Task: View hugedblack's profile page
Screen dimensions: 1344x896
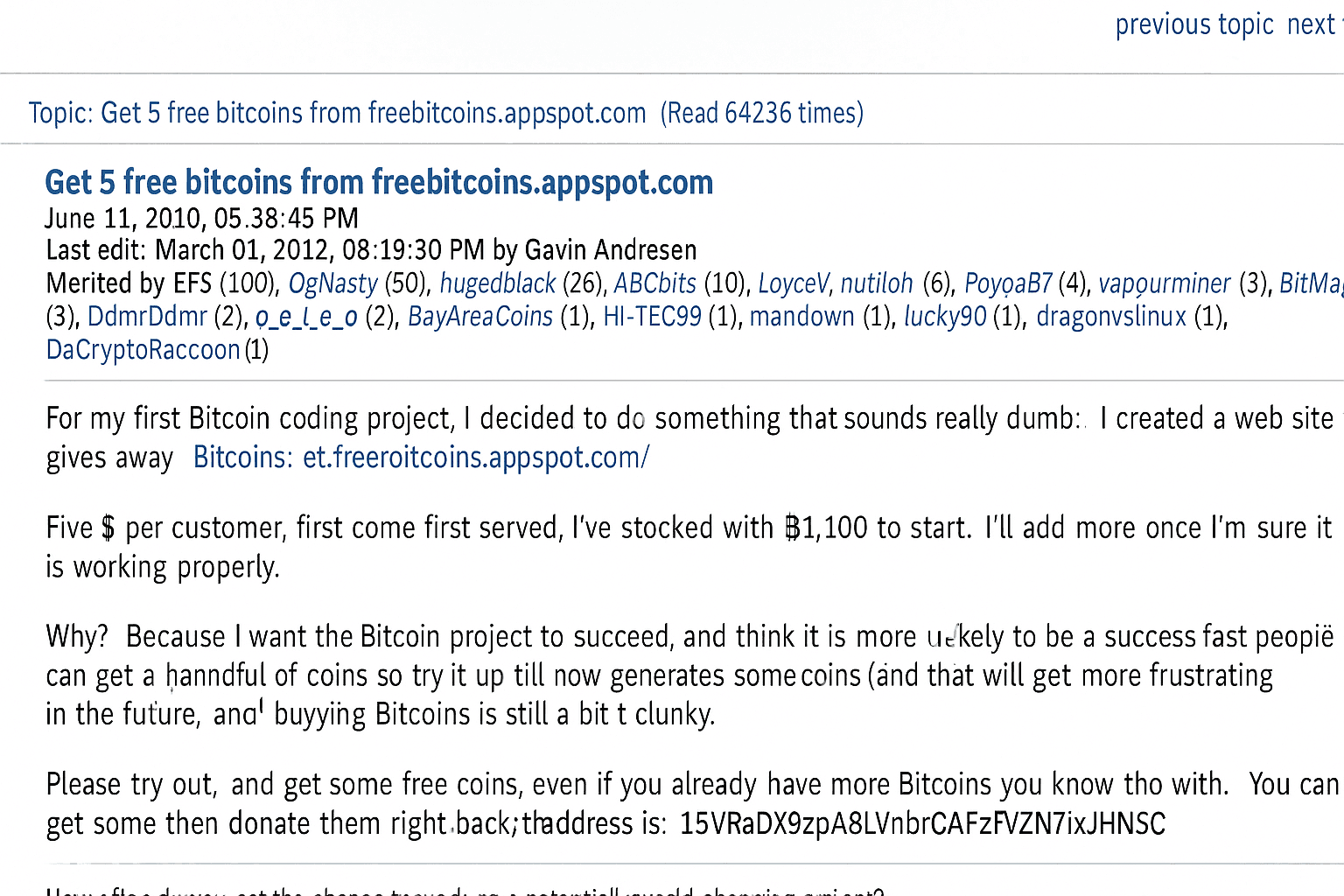Action: click(x=497, y=283)
